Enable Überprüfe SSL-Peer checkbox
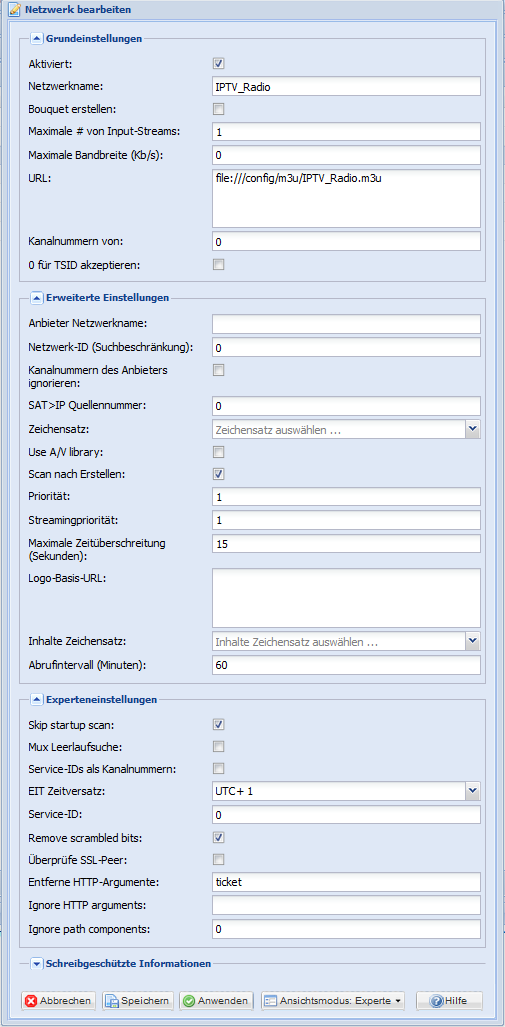The height and width of the screenshot is (1027, 505). tap(219, 859)
